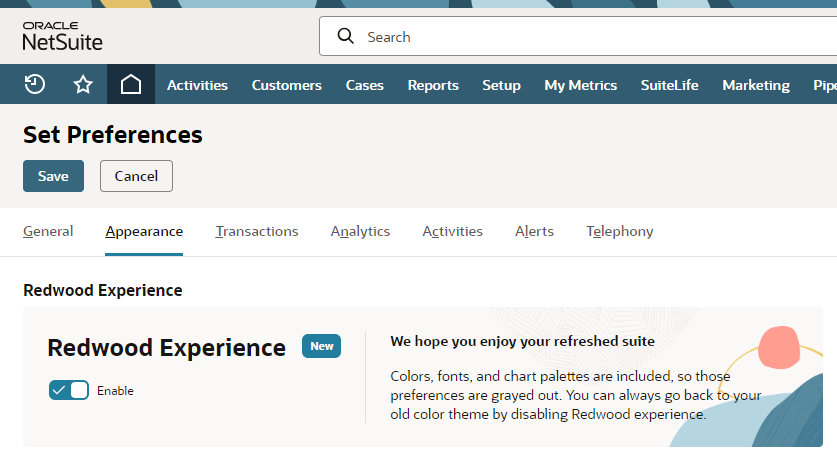The image size is (837, 458).
Task: Click the "Colors, fonts, and chart palettes" paragraph
Action: point(575,395)
